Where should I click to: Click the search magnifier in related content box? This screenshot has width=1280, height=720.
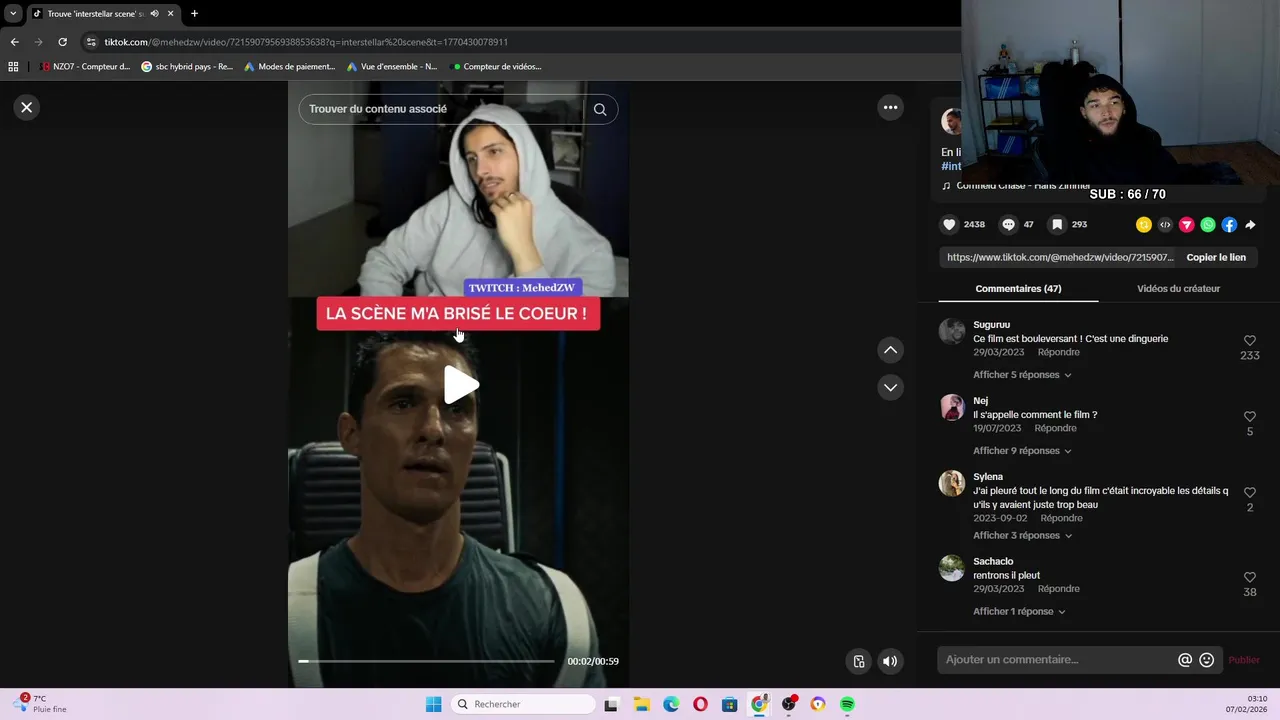pyautogui.click(x=600, y=110)
